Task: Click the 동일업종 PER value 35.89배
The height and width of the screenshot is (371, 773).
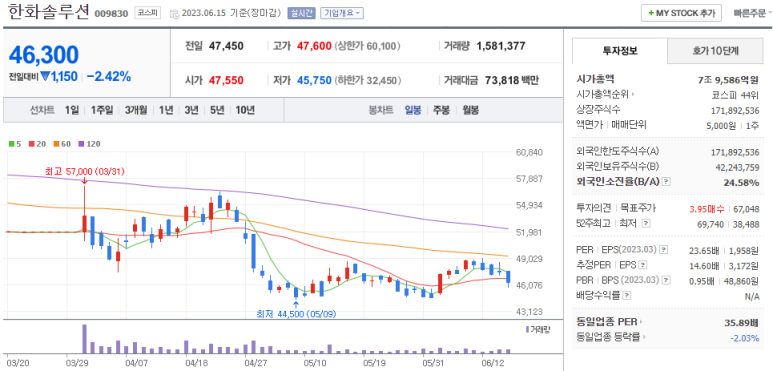Action: 741,323
